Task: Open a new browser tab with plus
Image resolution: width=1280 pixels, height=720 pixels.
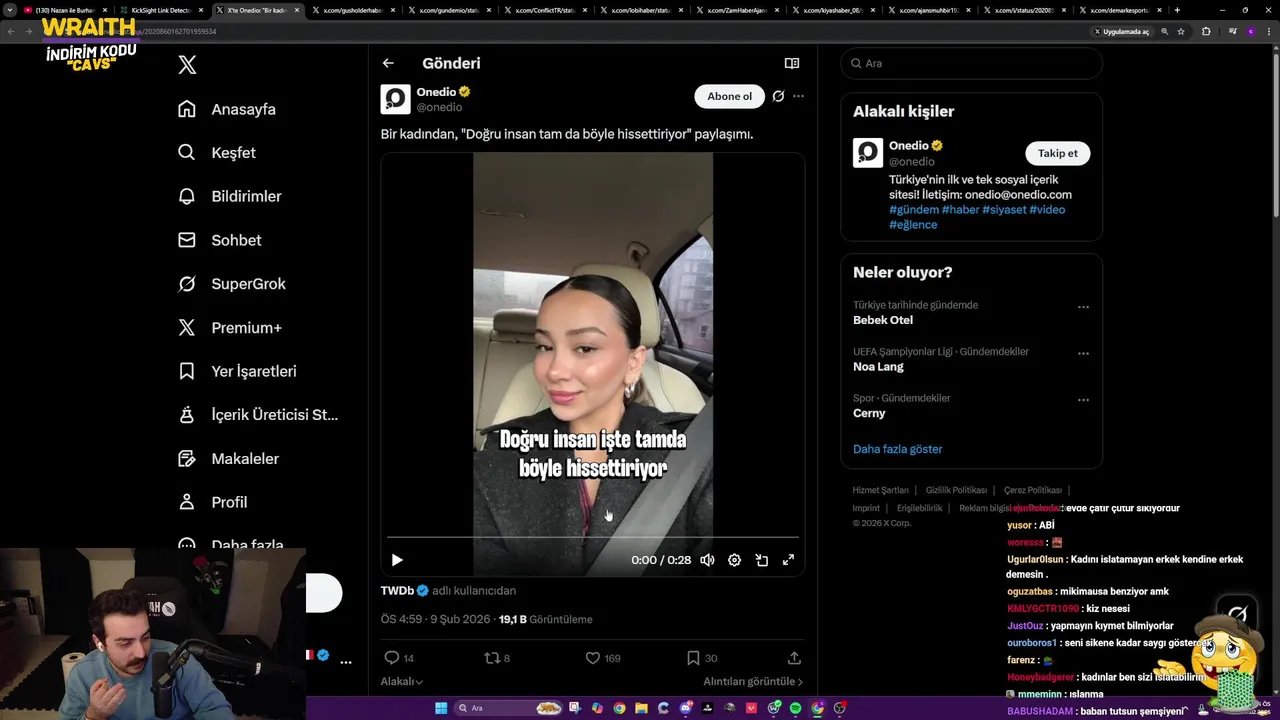Action: tap(1177, 10)
